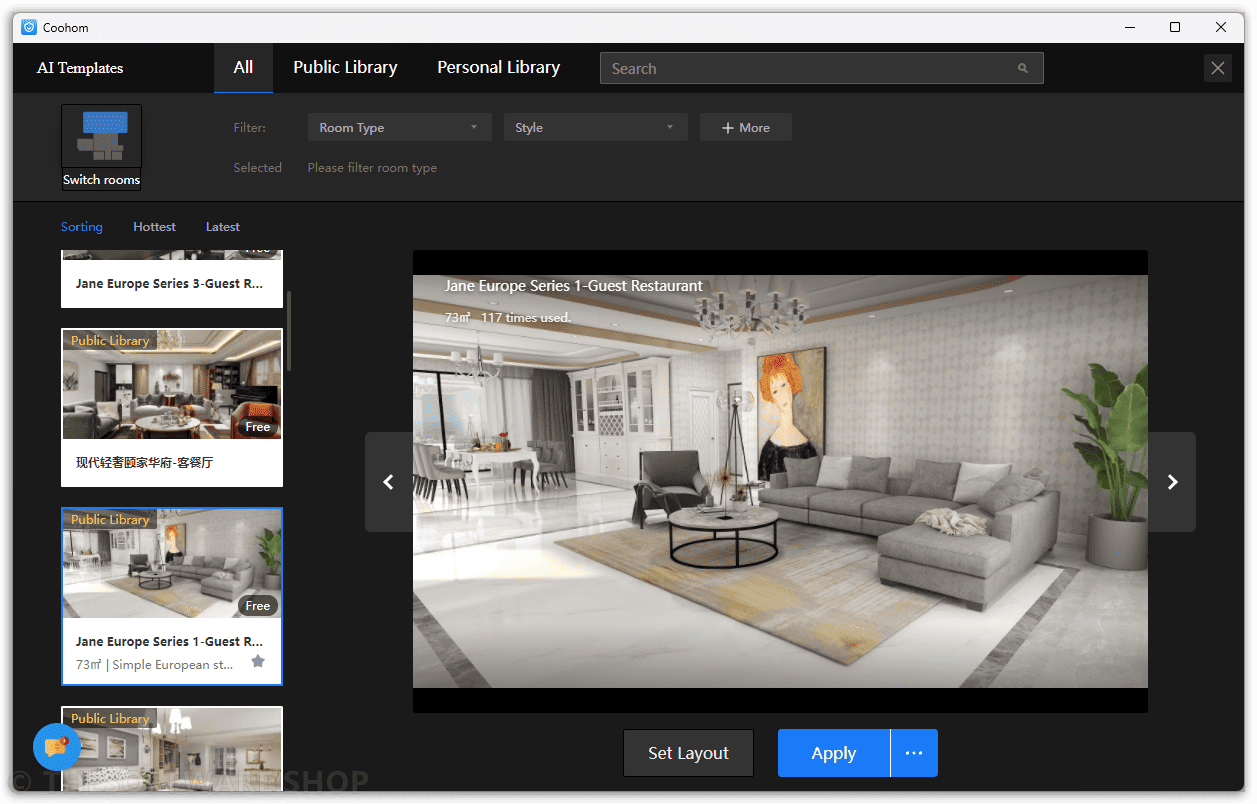Screen dimensions: 1257x804
Task: Sort templates by Latest
Action: click(223, 227)
